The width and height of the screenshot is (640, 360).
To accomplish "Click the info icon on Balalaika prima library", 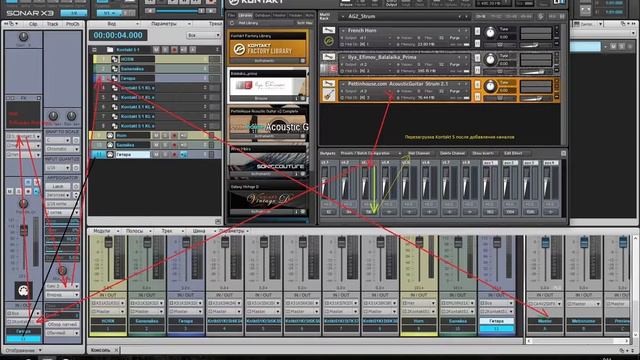I will 297,98.
